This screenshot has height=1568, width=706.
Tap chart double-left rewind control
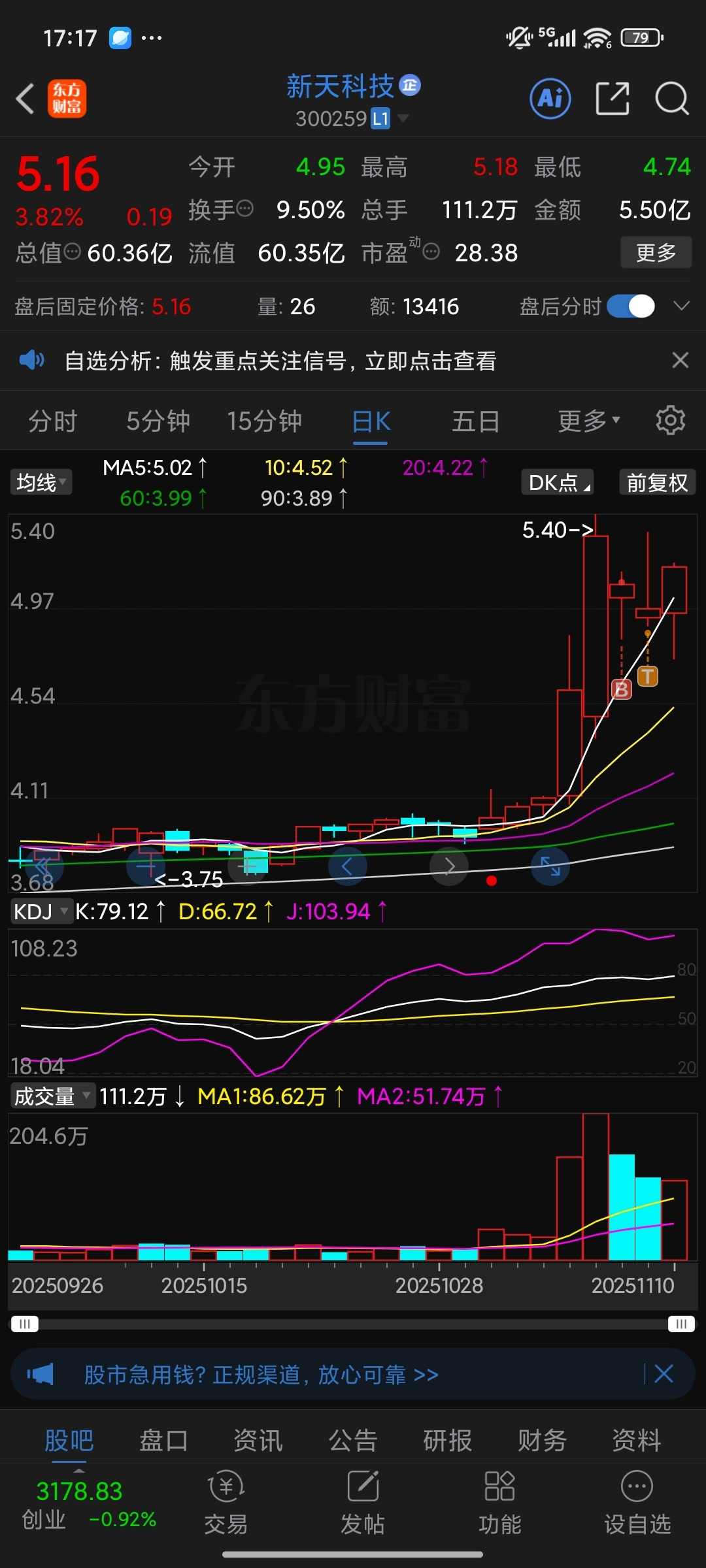(x=44, y=867)
